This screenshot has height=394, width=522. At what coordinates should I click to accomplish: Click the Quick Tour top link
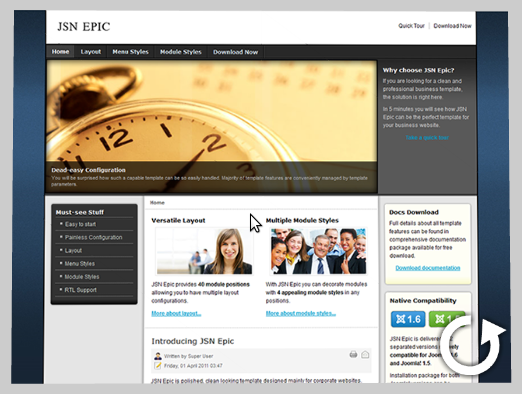click(x=411, y=26)
